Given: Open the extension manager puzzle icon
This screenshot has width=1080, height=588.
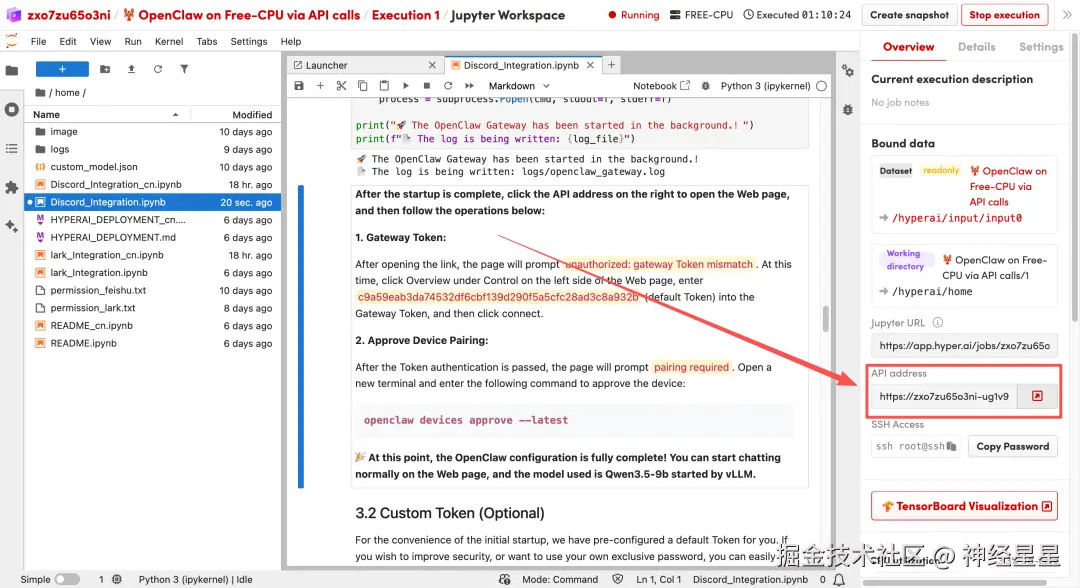Looking at the screenshot, I should (x=12, y=187).
